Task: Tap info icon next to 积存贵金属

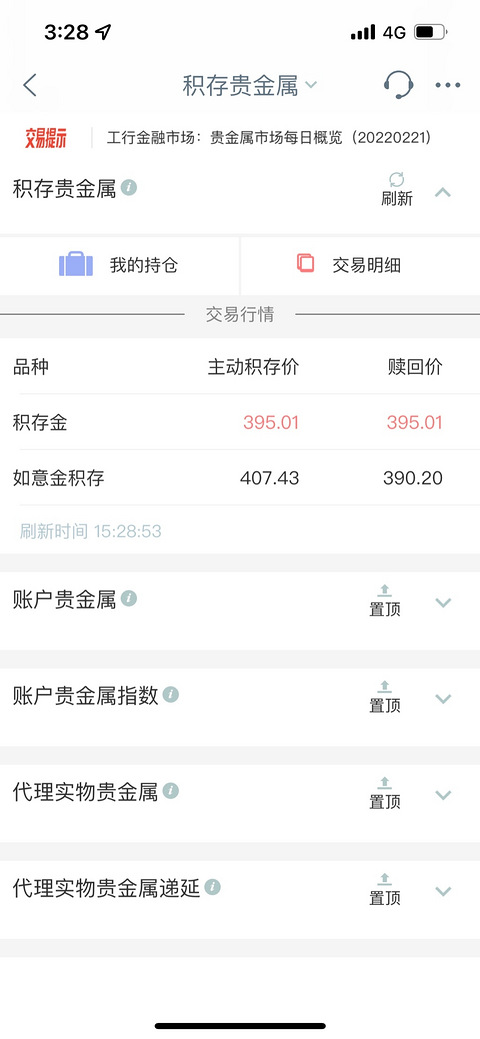Action: (129, 188)
